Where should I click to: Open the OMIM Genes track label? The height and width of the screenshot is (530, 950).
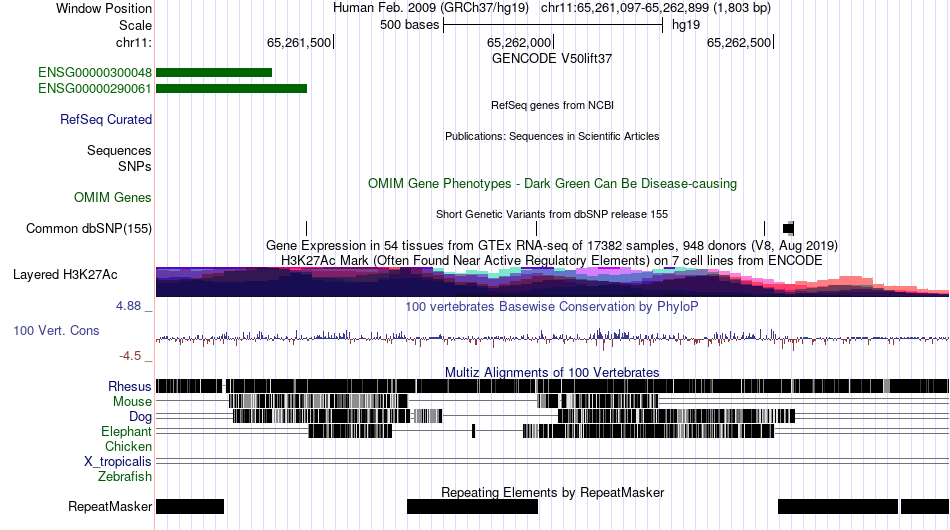coord(113,197)
